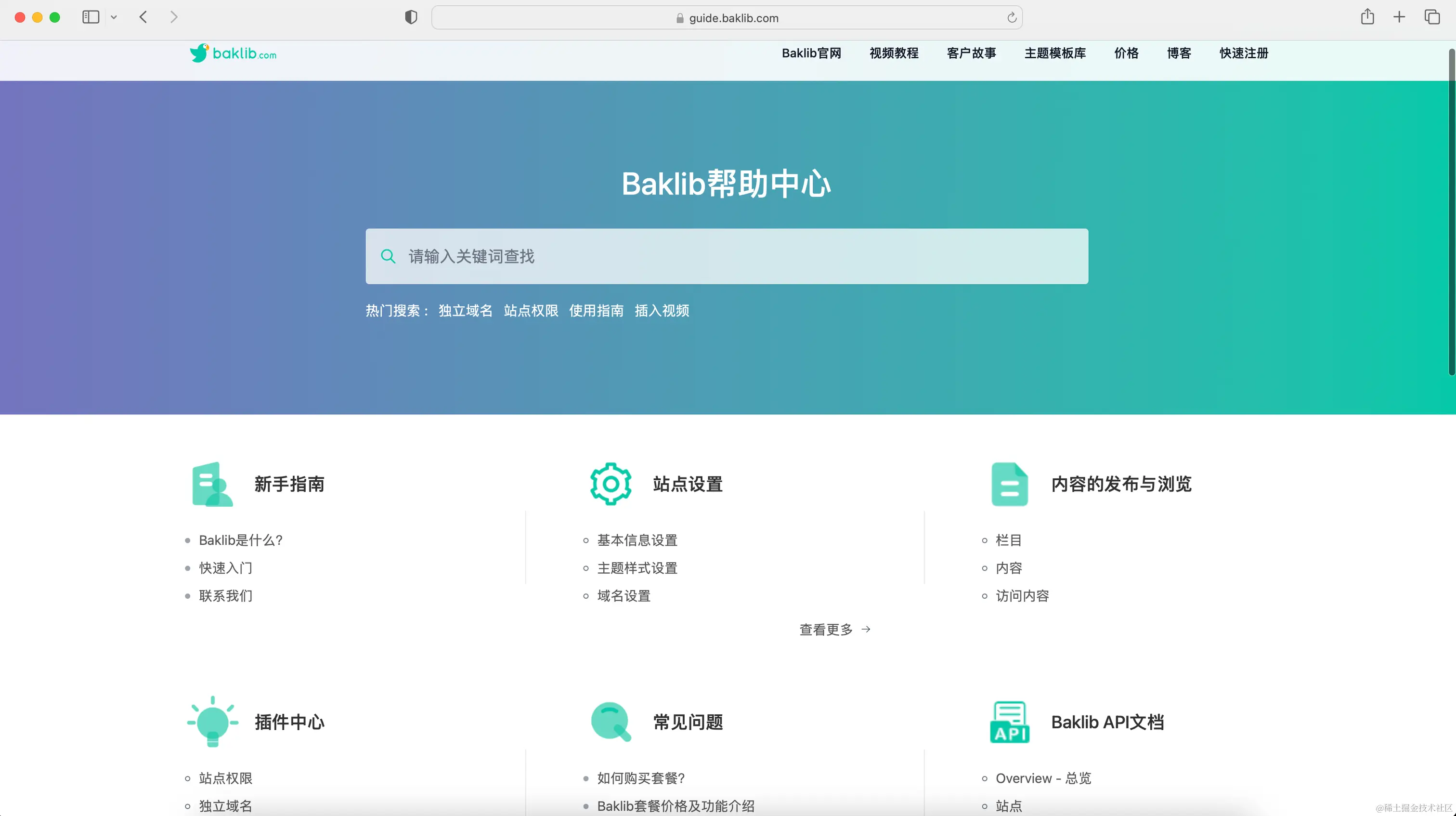This screenshot has height=816, width=1456.
Task: Click the 内容的发布与浏览 document icon
Action: (x=1010, y=484)
